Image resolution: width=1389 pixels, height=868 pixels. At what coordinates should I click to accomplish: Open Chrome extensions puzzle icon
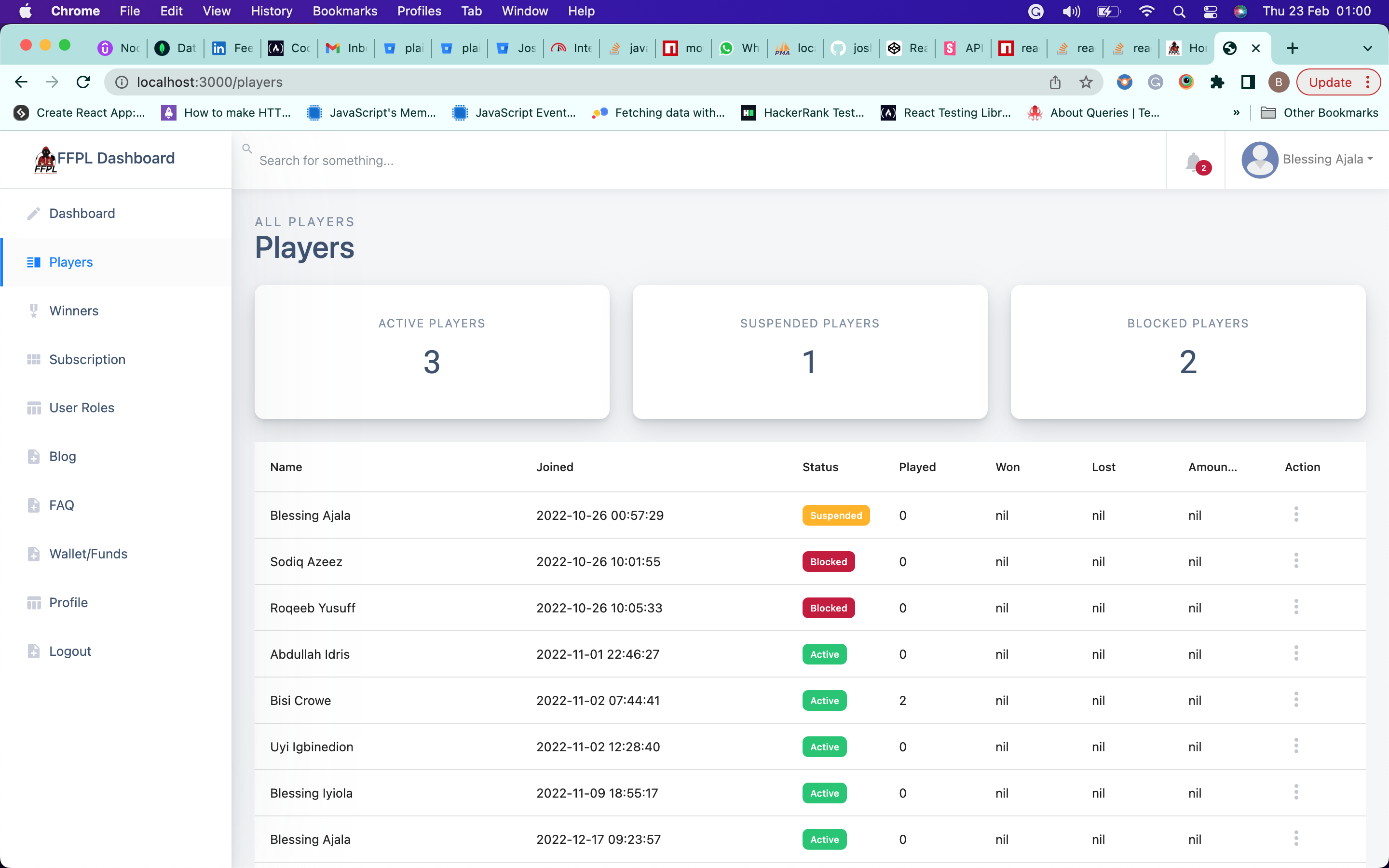pos(1217,82)
